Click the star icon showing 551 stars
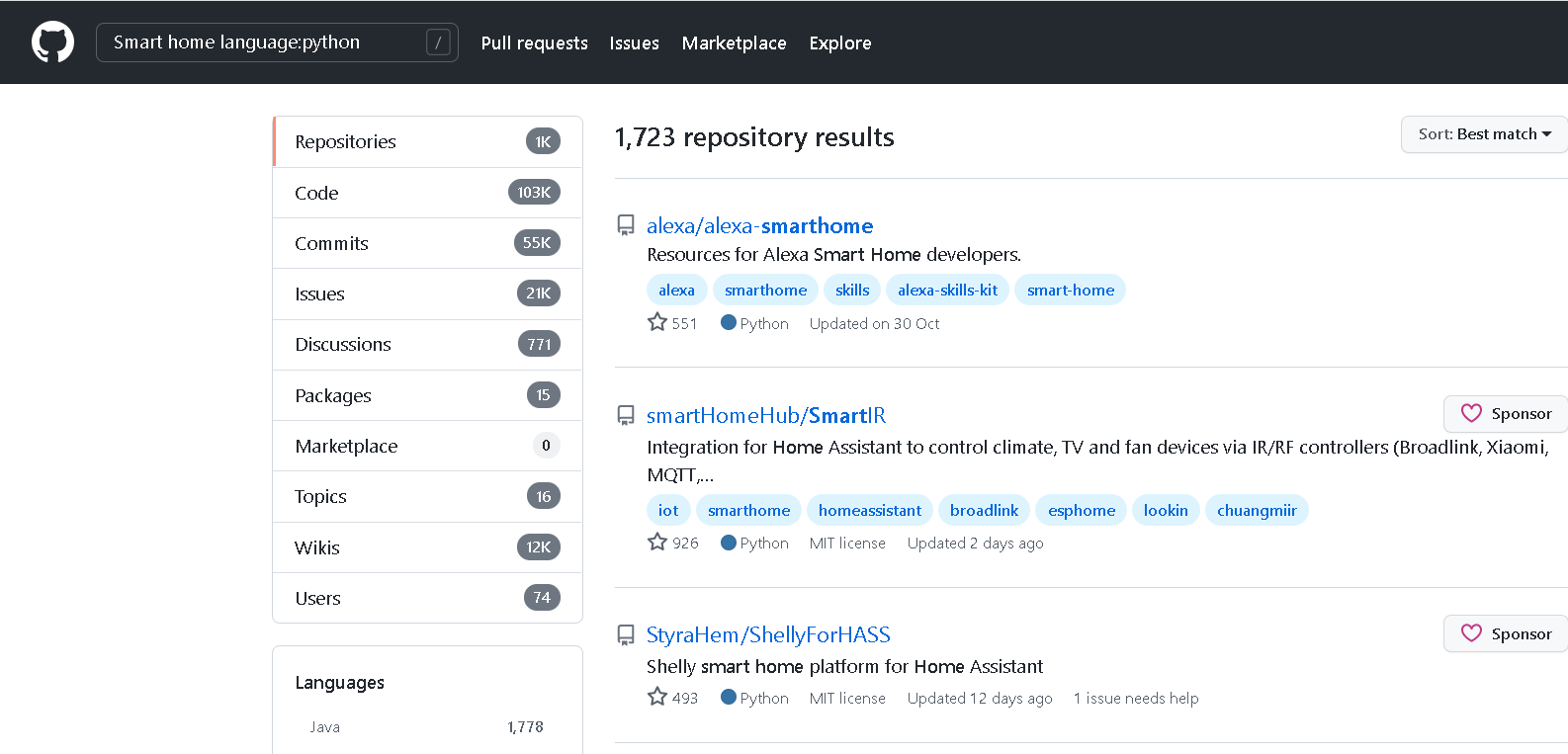Screen dimensions: 1568x754 click(657, 322)
